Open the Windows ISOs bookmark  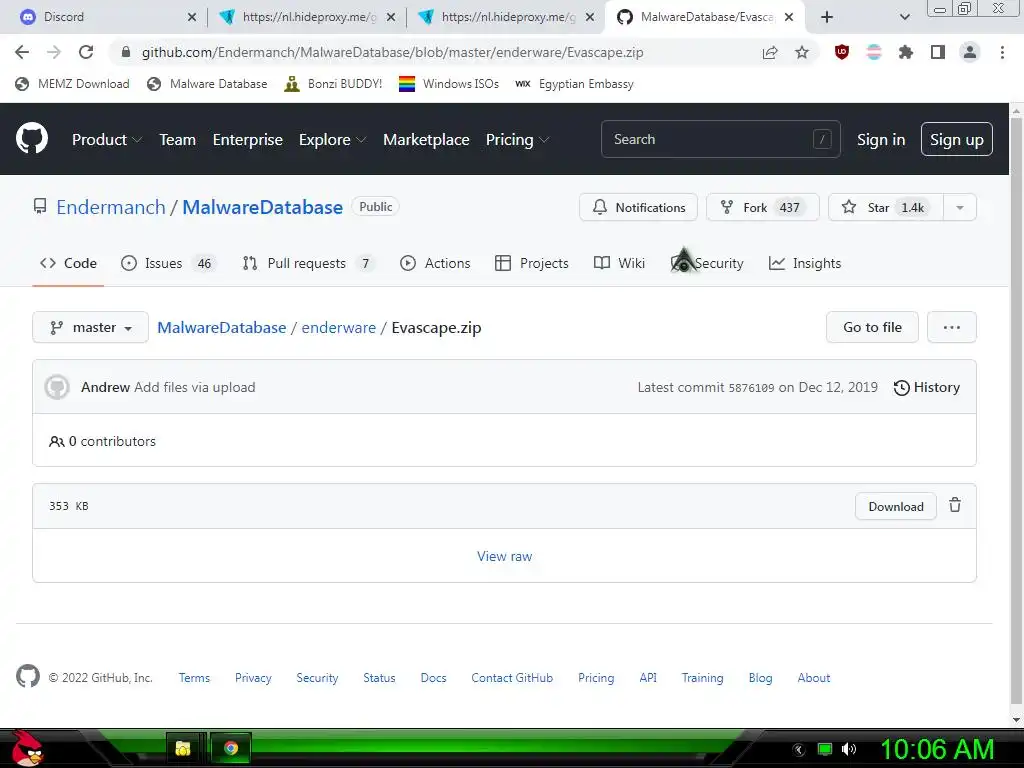pyautogui.click(x=449, y=84)
